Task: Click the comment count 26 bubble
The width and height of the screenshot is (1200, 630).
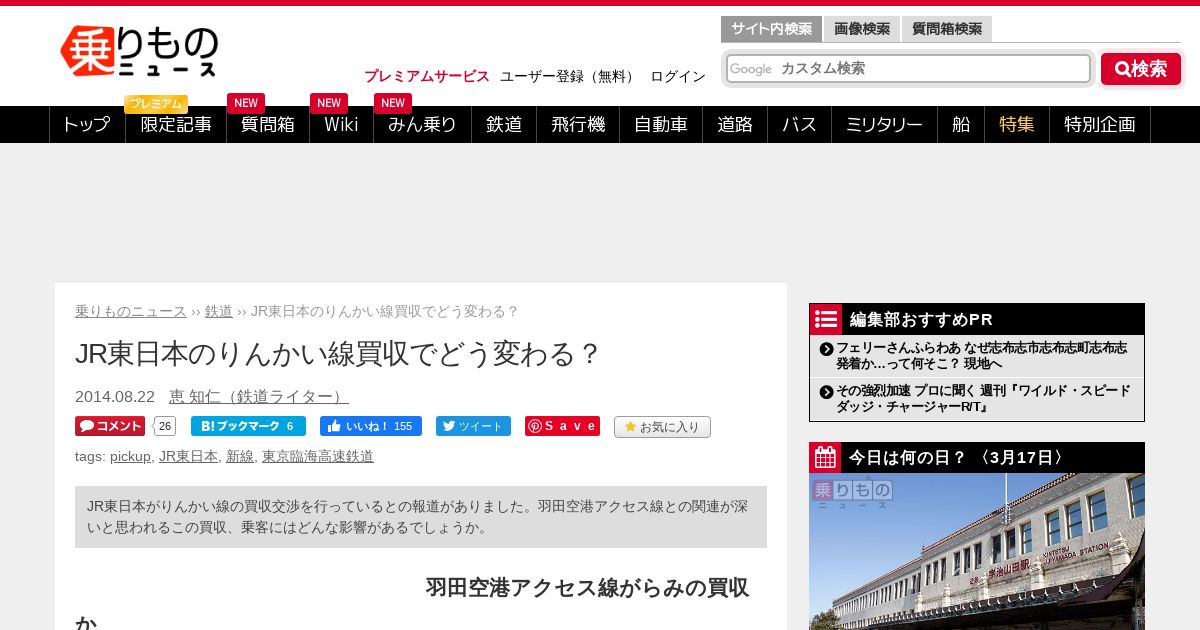Action: 165,426
